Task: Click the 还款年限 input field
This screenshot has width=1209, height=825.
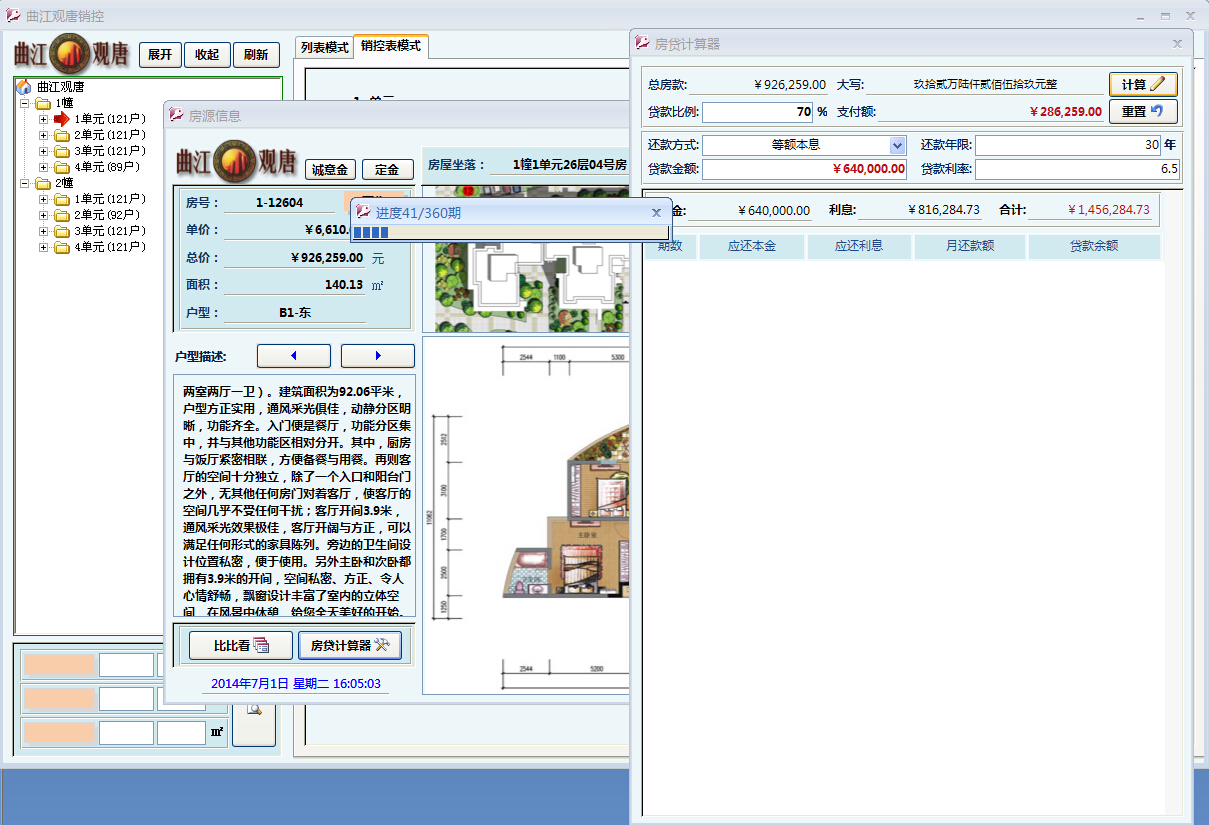Action: click(1068, 145)
